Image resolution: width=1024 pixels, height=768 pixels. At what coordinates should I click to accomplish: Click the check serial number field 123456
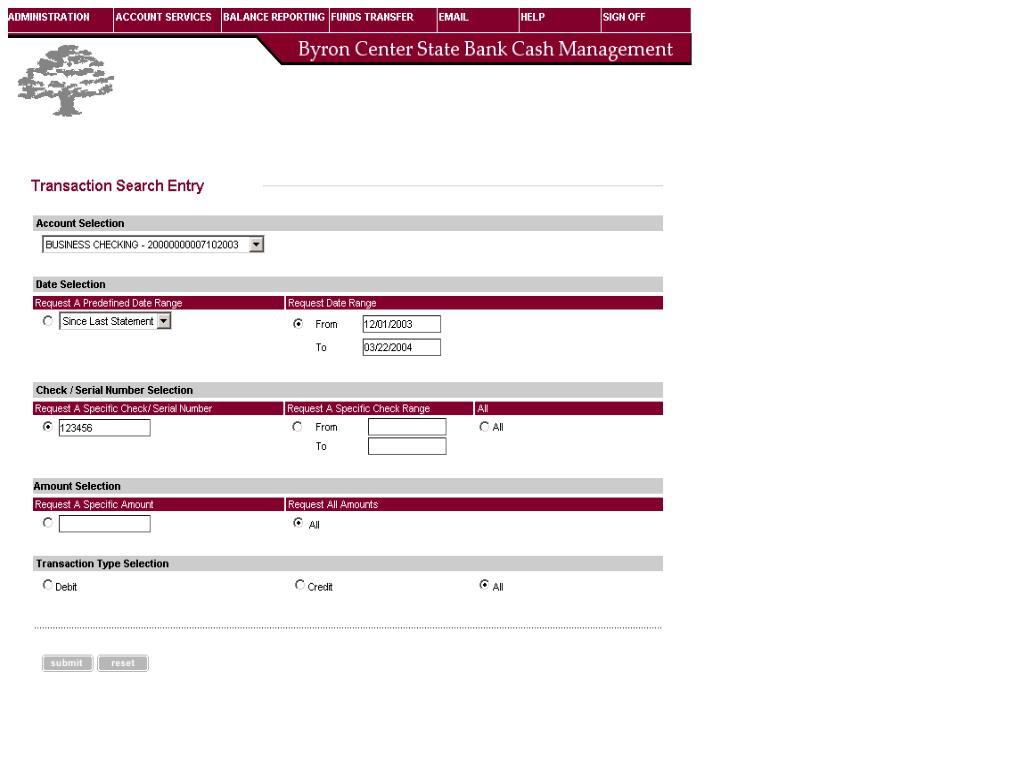[104, 428]
